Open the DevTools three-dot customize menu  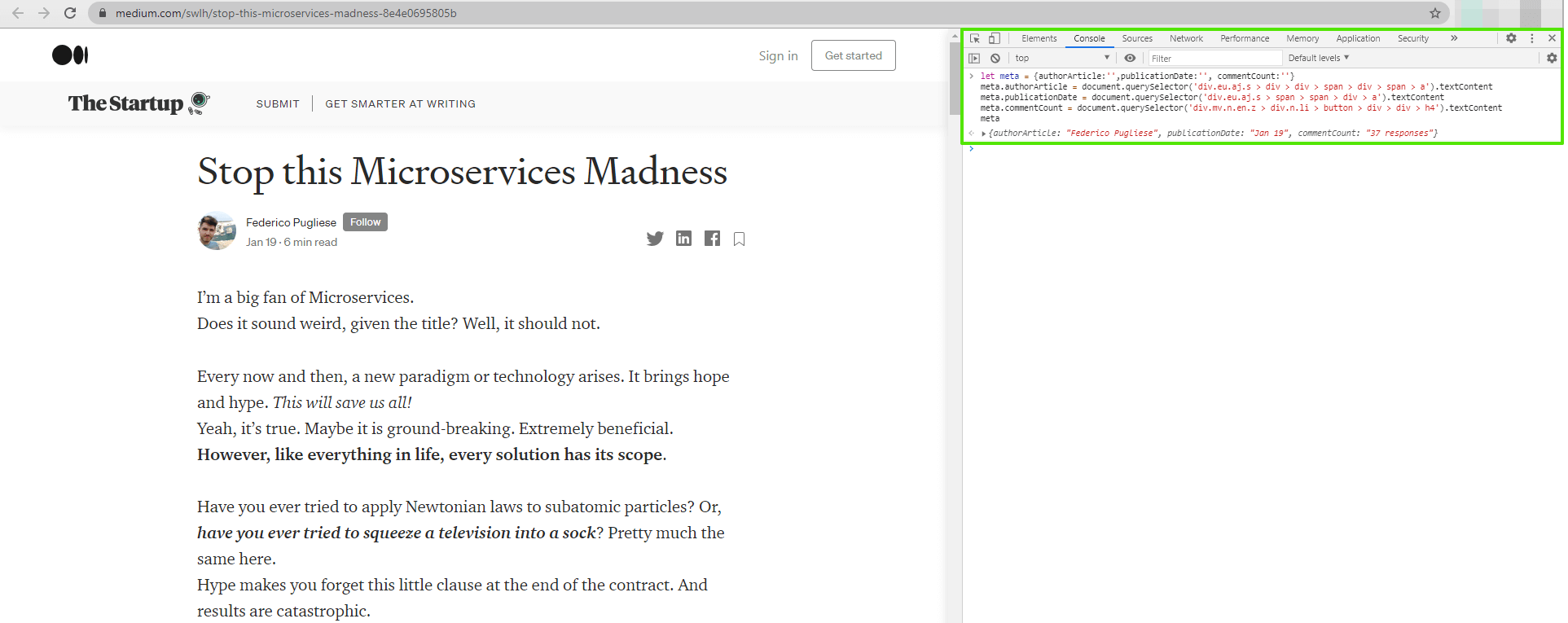pos(1531,38)
